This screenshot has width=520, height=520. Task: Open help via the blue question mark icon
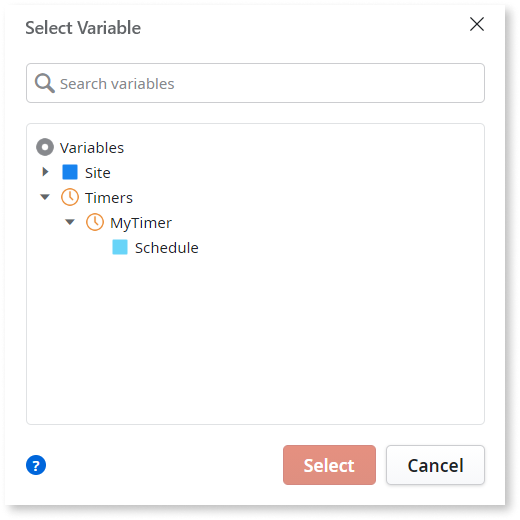(36, 465)
